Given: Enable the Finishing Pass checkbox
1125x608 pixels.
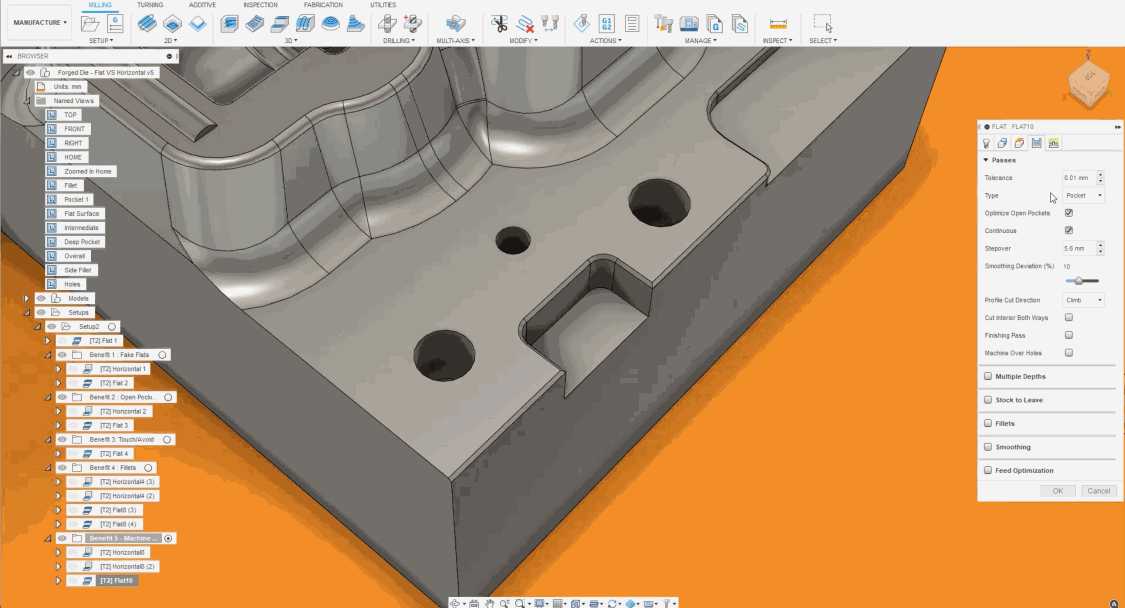Looking at the screenshot, I should (1069, 335).
